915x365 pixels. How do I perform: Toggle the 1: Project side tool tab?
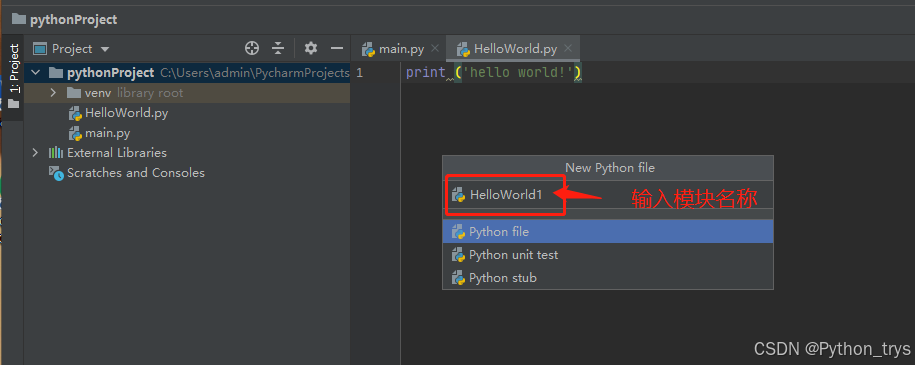pyautogui.click(x=14, y=77)
